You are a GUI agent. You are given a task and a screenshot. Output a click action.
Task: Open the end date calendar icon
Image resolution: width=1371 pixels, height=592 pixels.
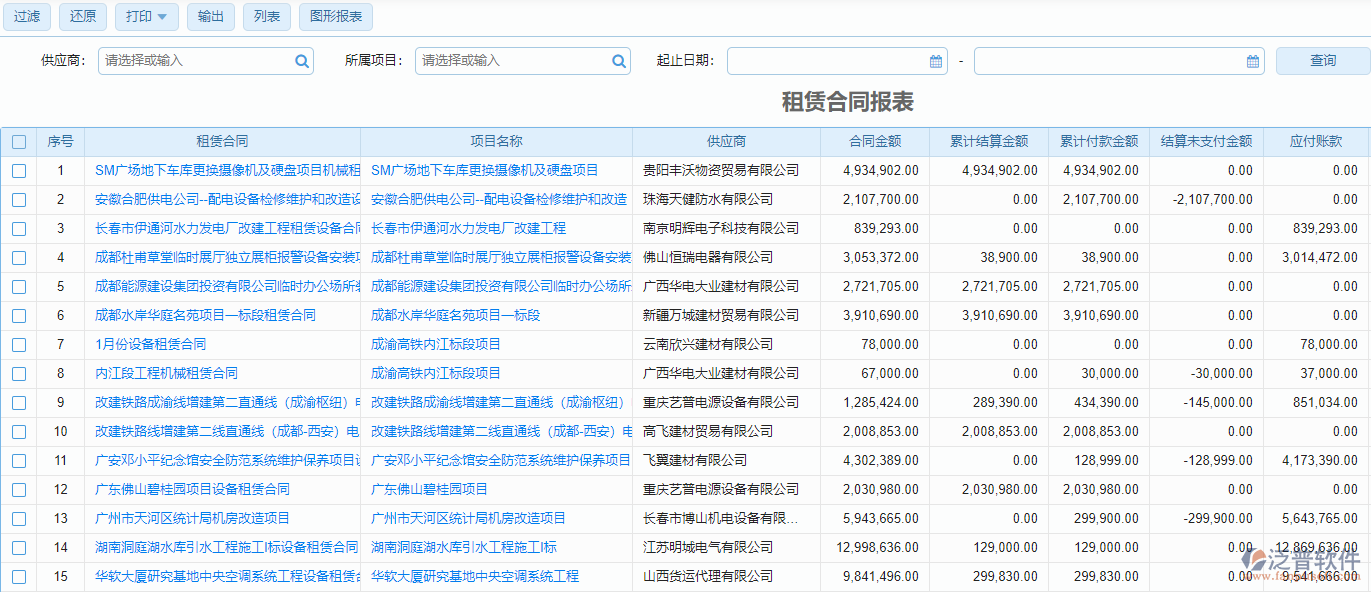click(1250, 60)
